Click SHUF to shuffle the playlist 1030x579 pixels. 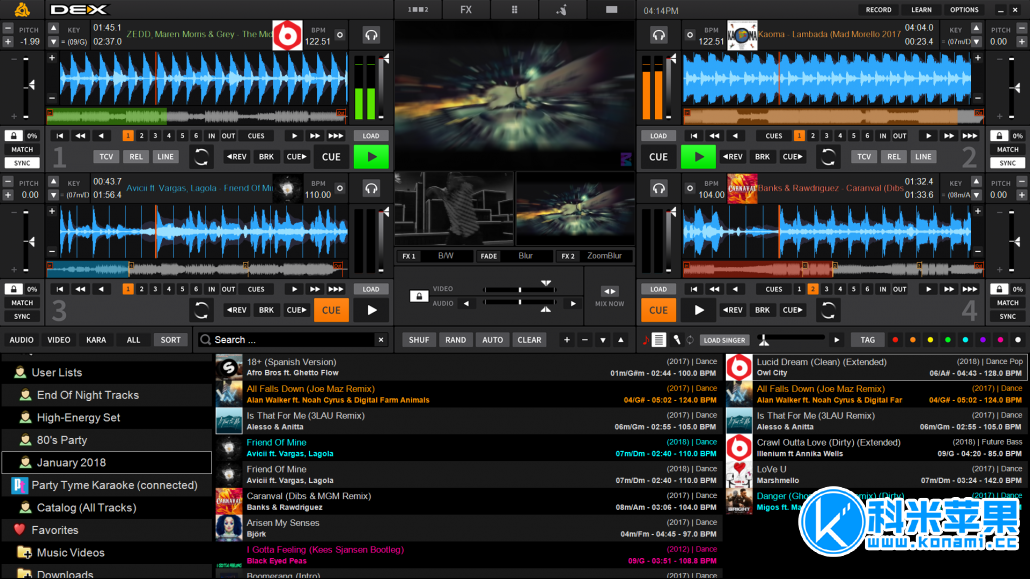tap(418, 340)
